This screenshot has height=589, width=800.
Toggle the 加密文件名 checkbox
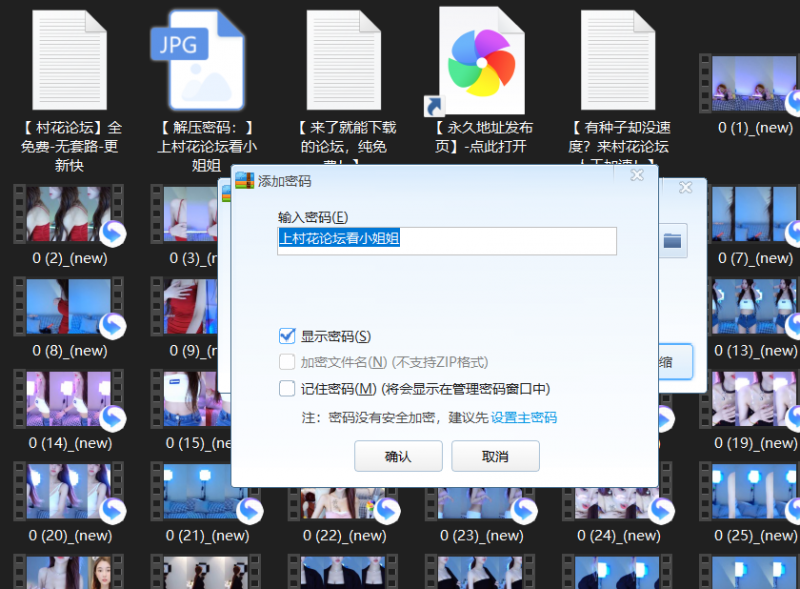coord(288,362)
